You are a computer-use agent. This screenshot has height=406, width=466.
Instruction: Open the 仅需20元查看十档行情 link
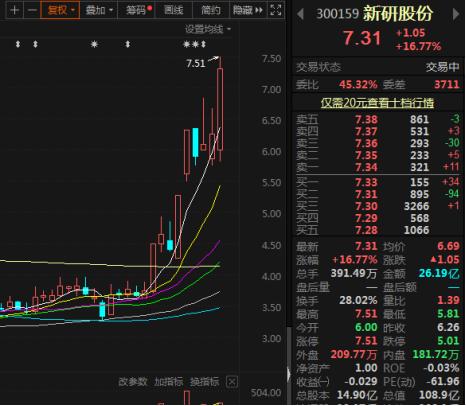pos(377,103)
